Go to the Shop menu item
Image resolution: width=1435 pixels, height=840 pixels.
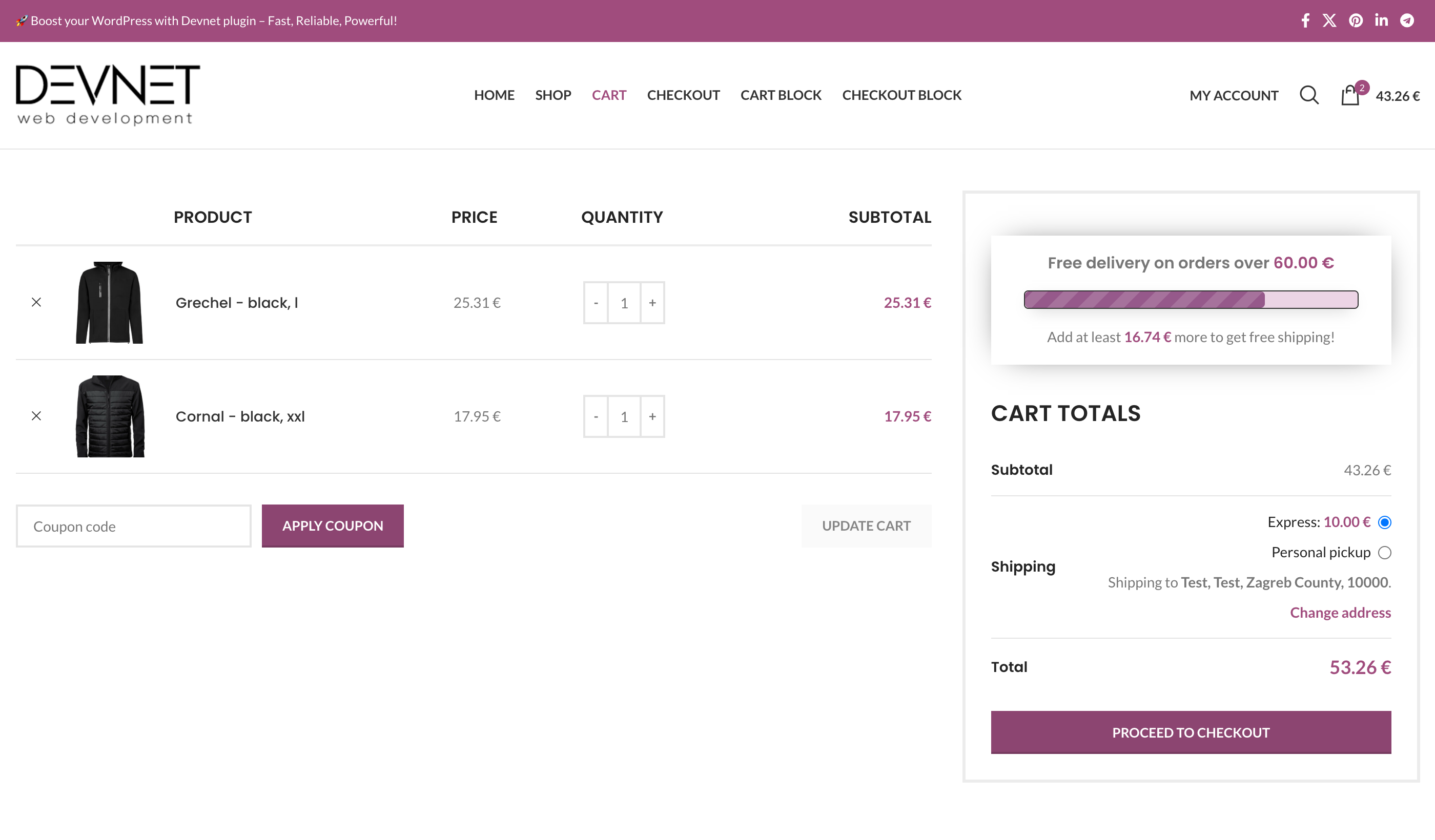552,95
